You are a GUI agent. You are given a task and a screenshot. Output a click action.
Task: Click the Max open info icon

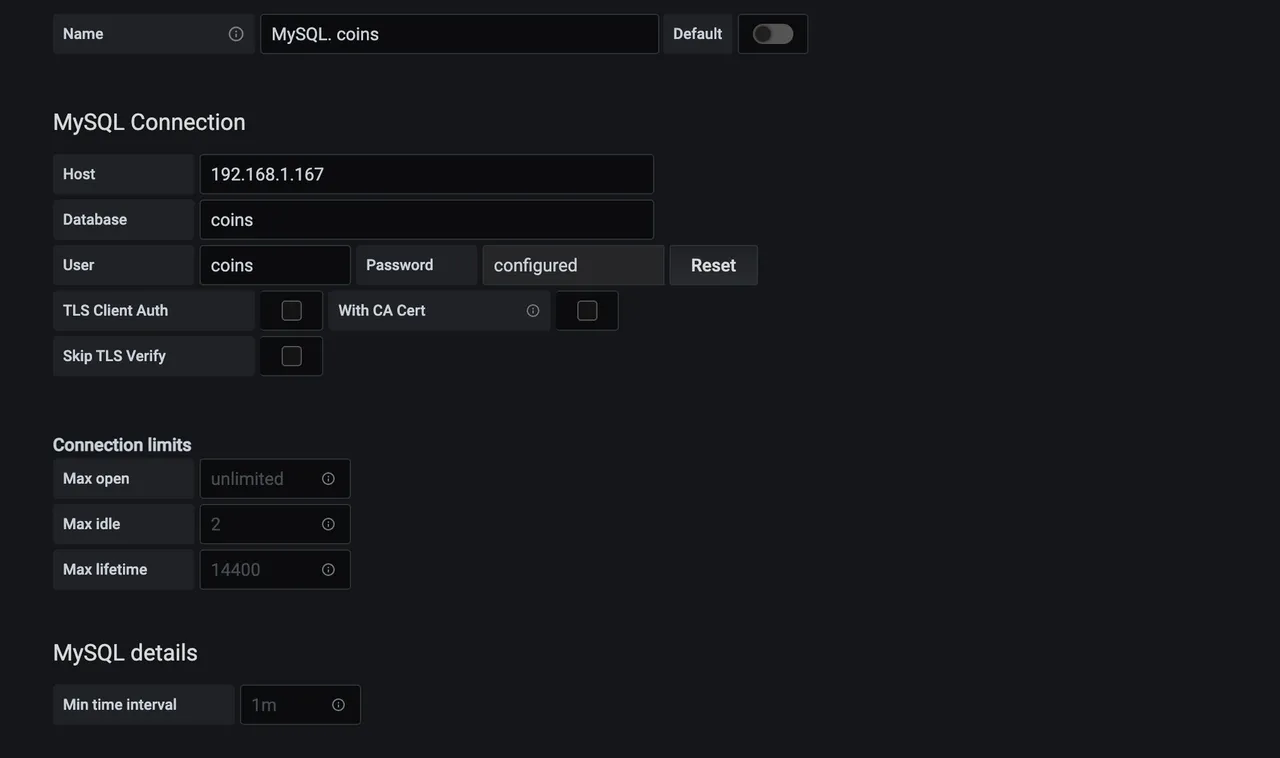click(328, 479)
